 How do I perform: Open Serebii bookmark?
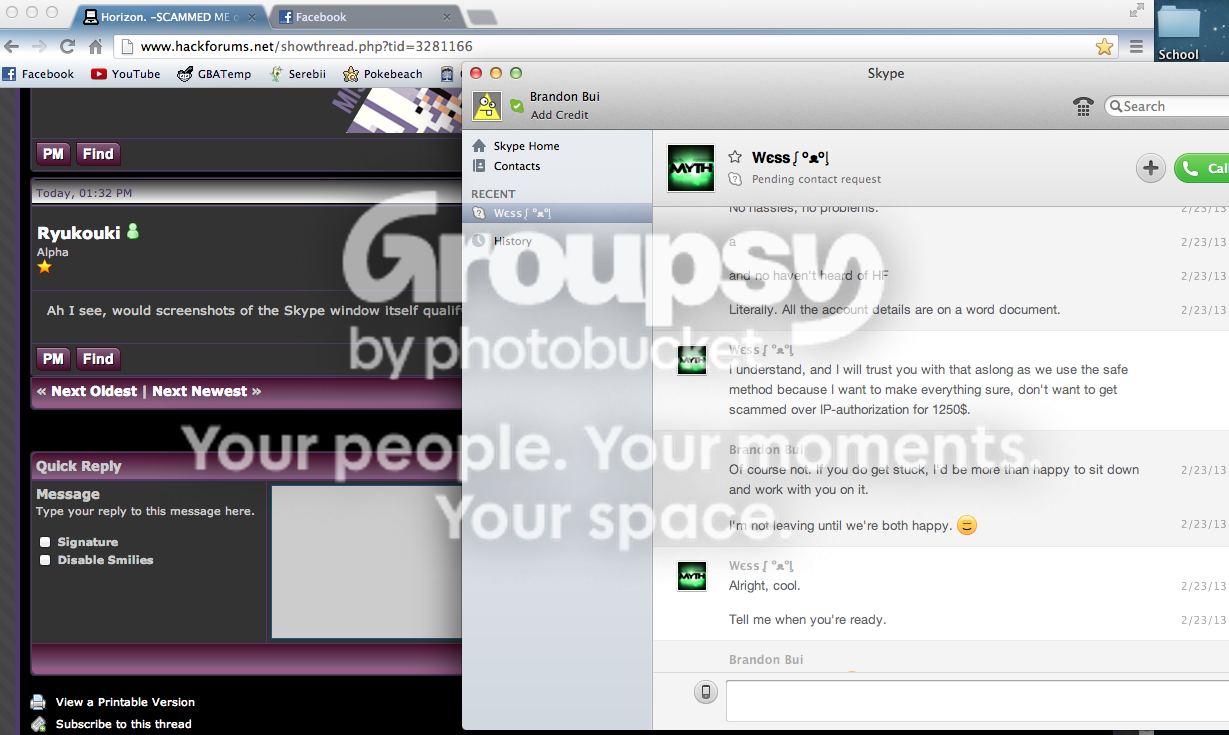[x=297, y=74]
